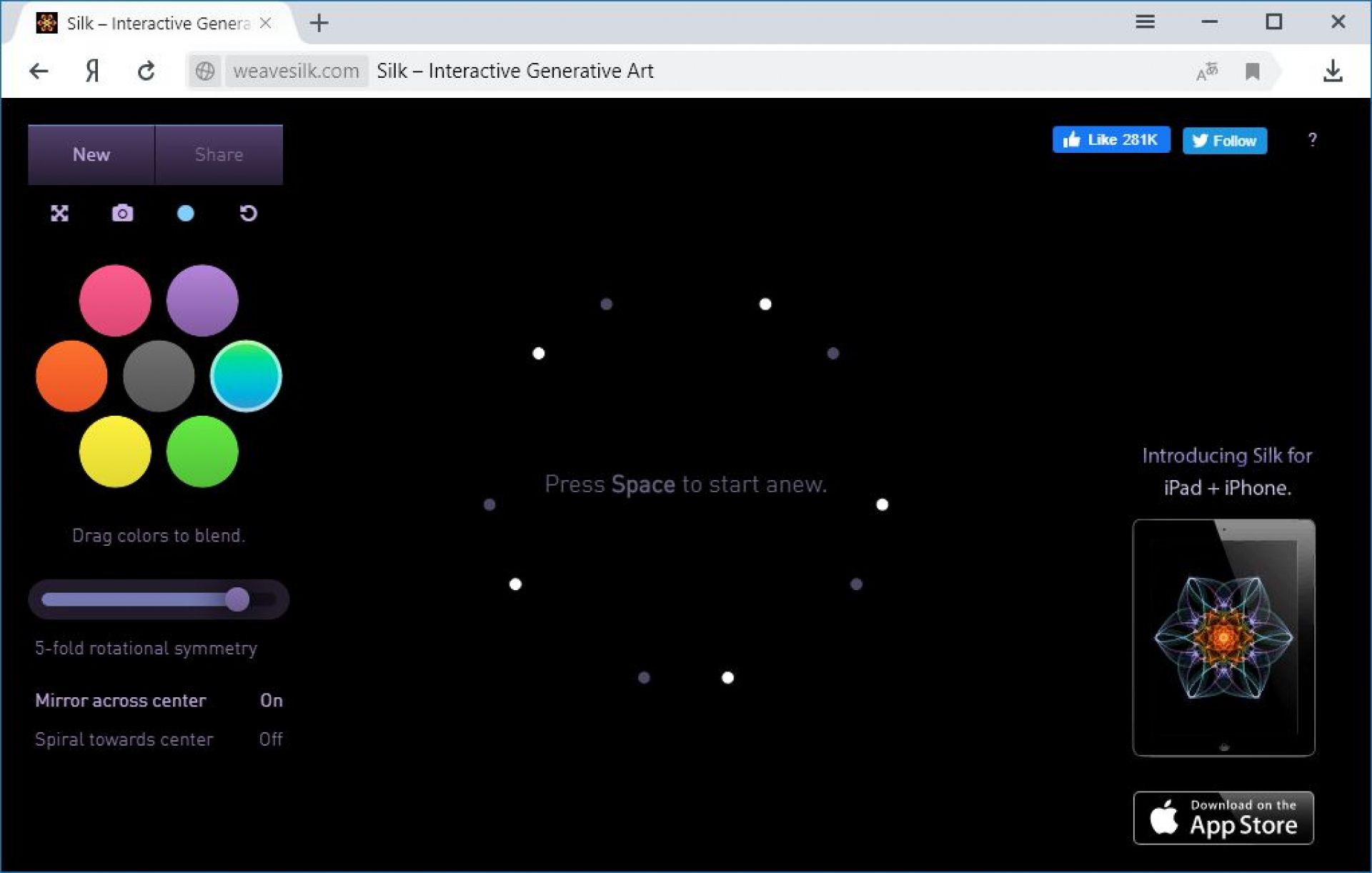This screenshot has width=1372, height=873.
Task: Open the question mark help icon
Action: (x=1312, y=140)
